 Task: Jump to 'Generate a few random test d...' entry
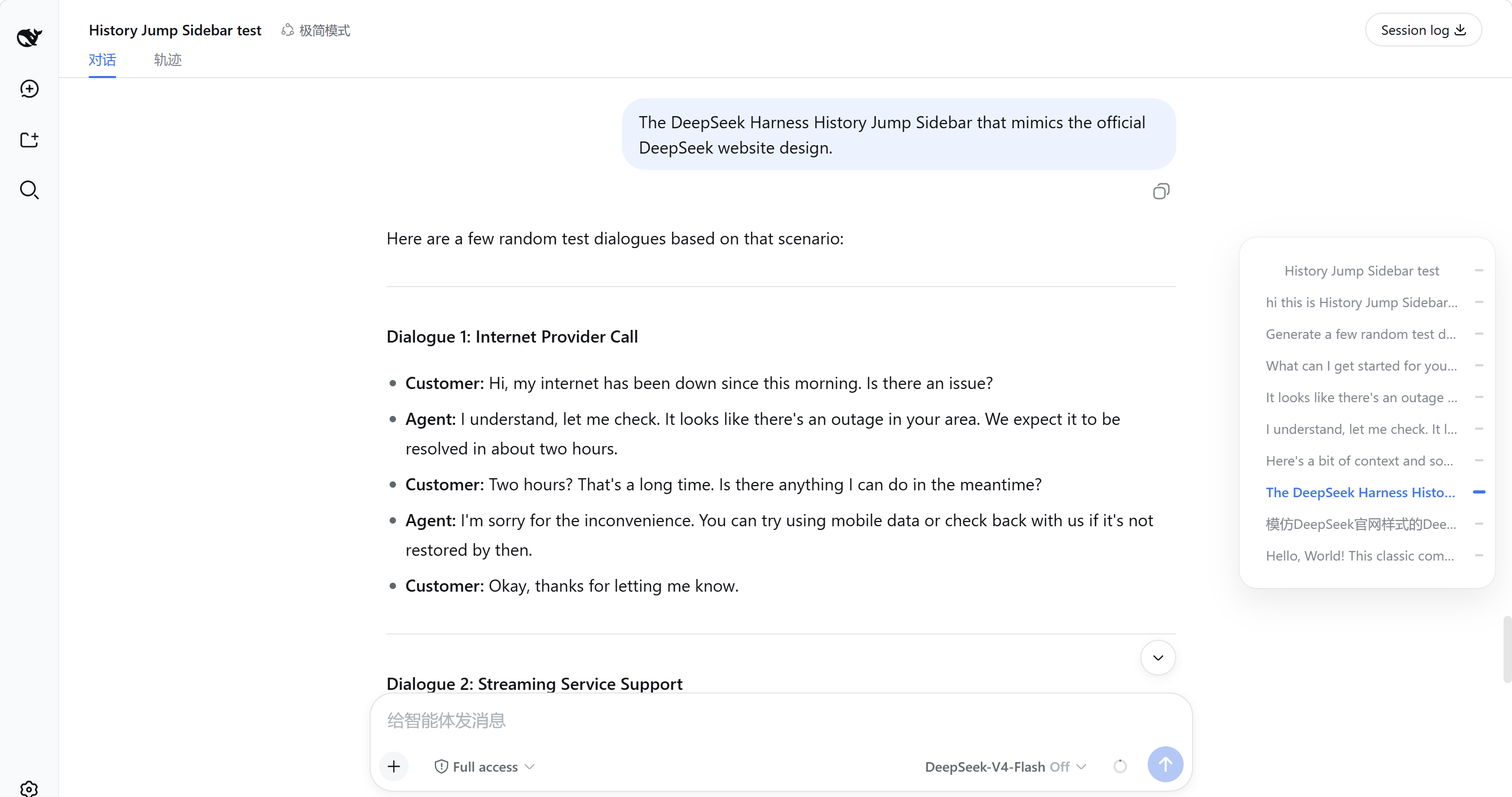pos(1360,334)
